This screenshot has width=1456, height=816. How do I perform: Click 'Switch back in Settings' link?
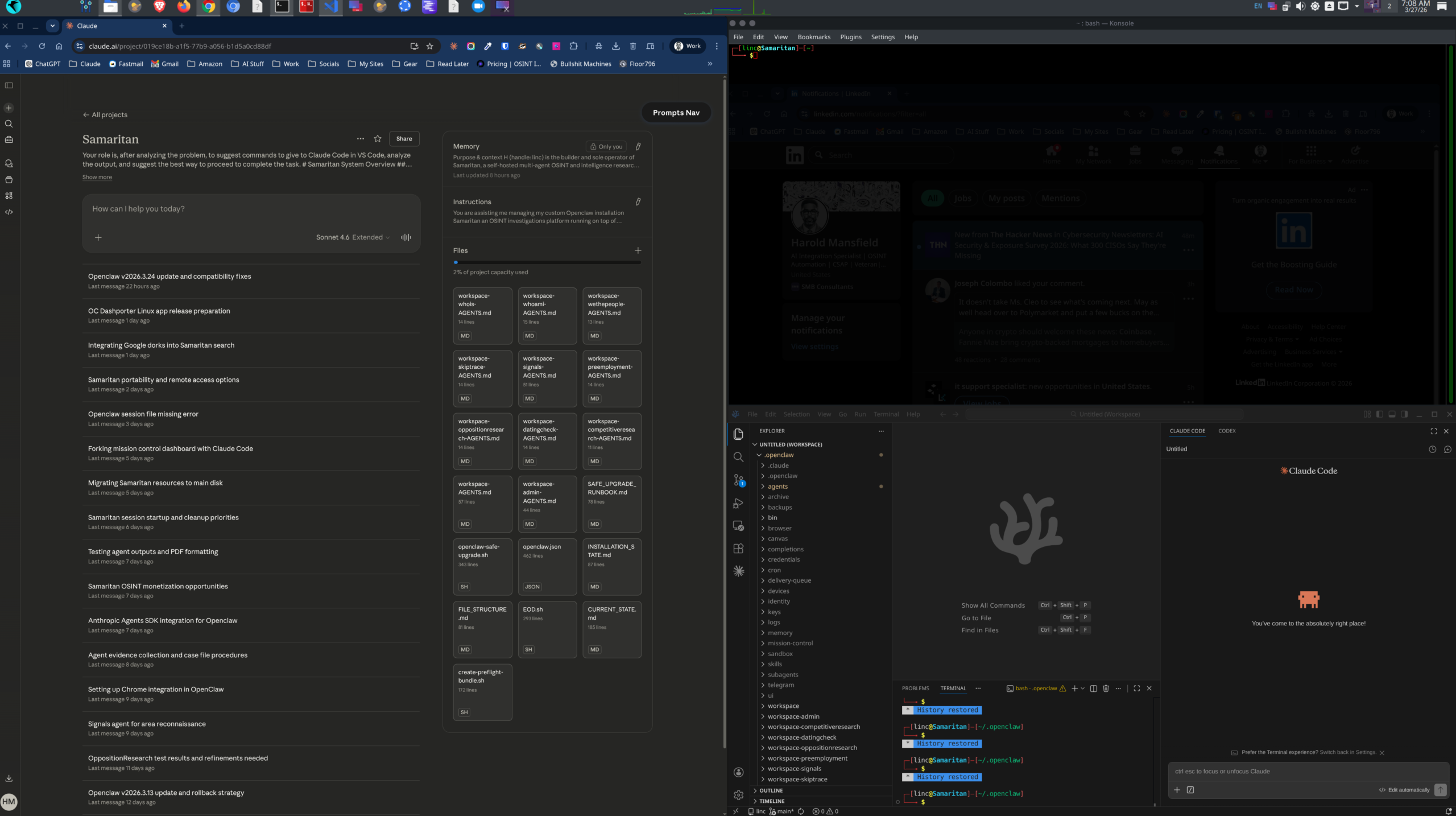click(x=1347, y=752)
